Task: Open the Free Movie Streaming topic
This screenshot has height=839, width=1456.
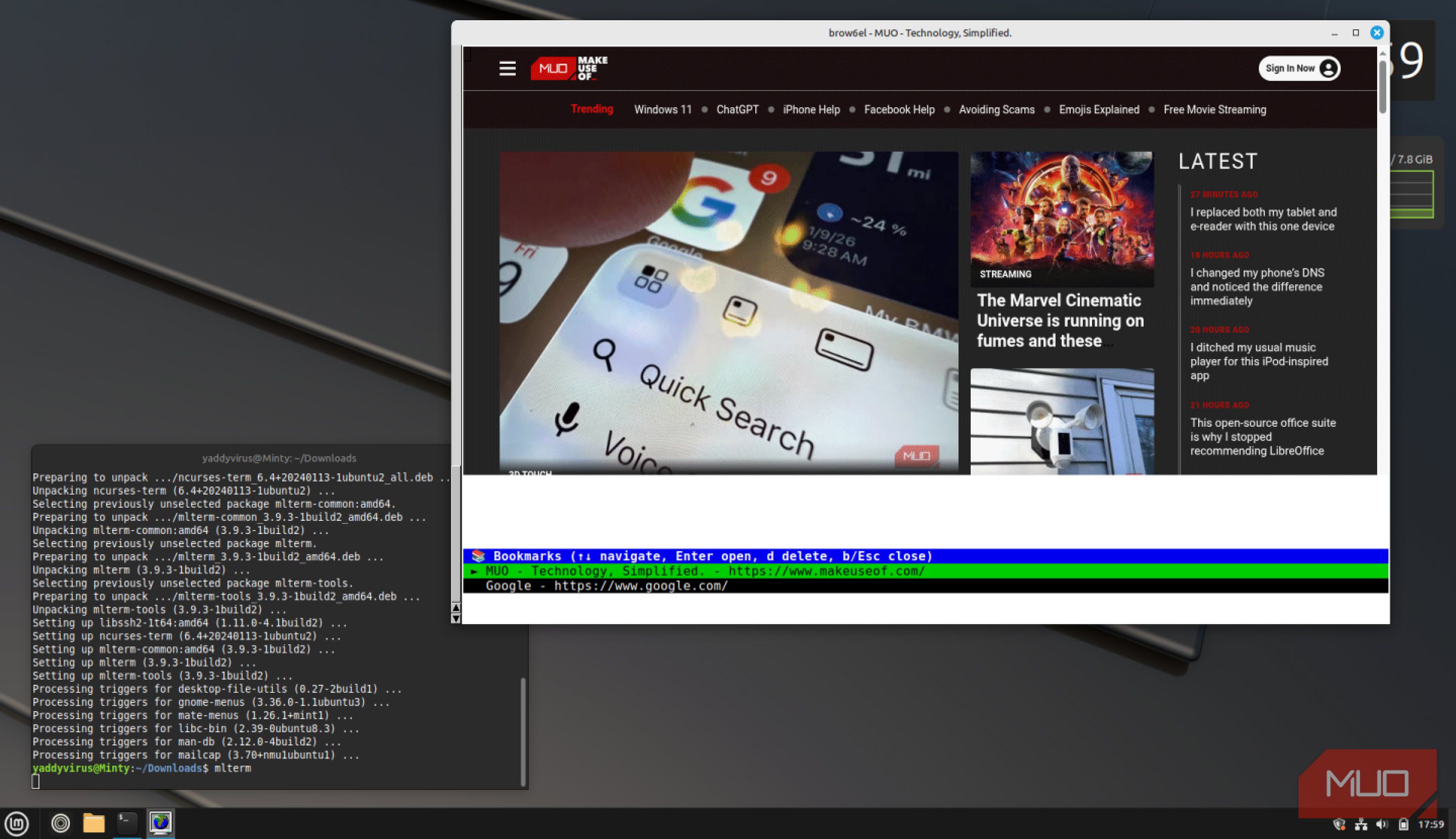Action: point(1215,109)
